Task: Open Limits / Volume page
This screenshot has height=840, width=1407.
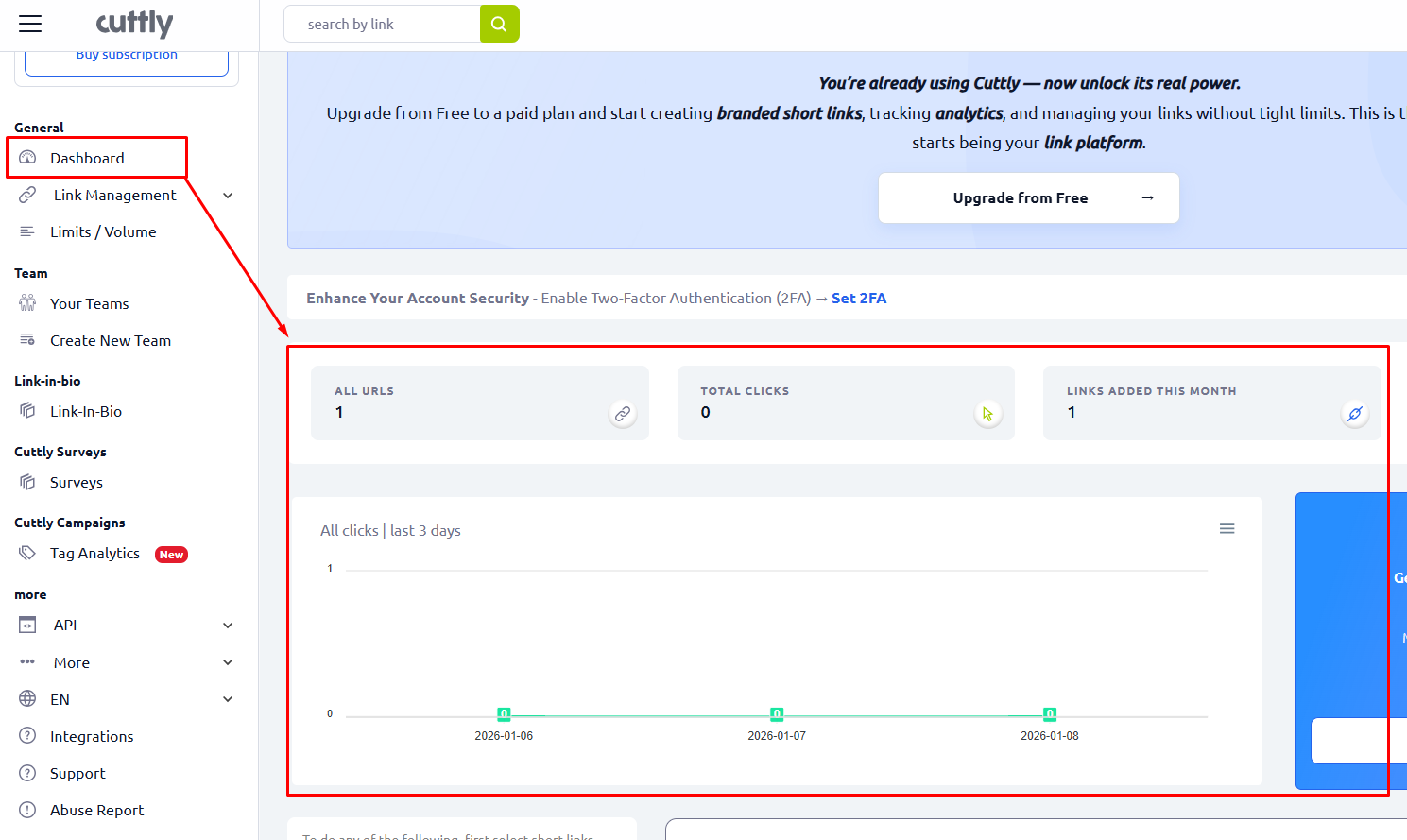Action: pyautogui.click(x=103, y=231)
